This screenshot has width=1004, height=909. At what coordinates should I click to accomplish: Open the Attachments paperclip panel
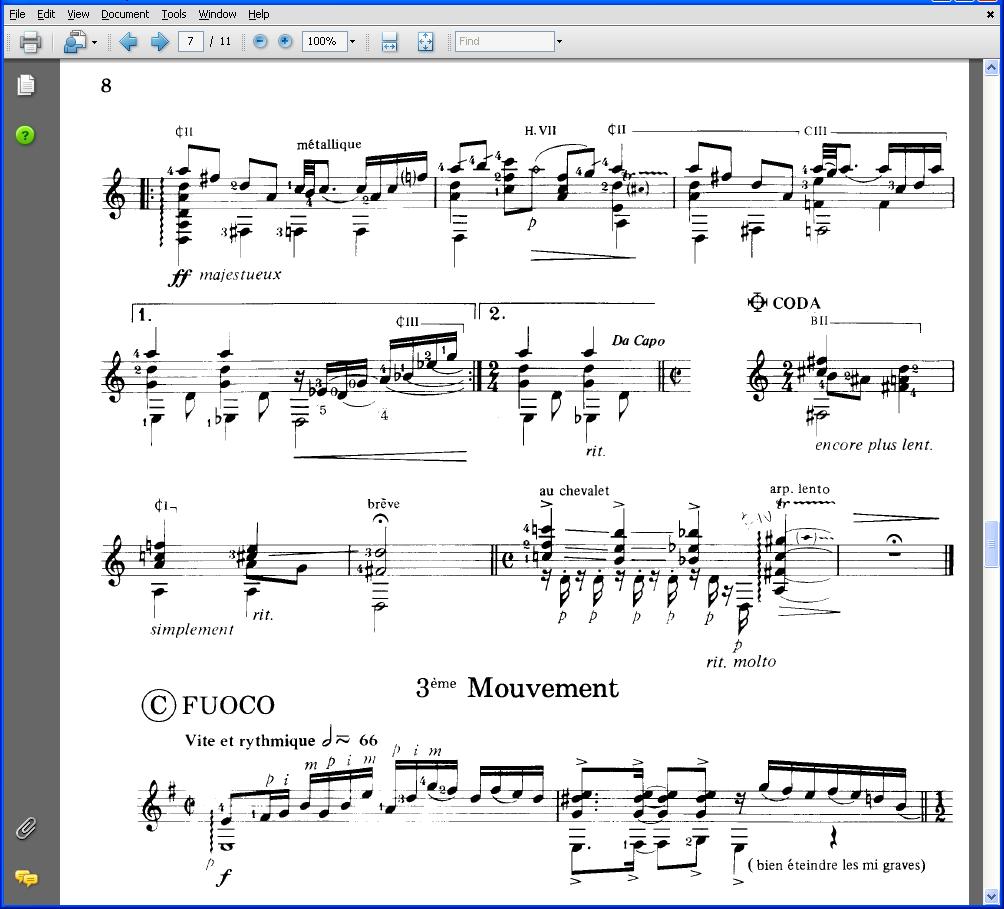(x=26, y=828)
